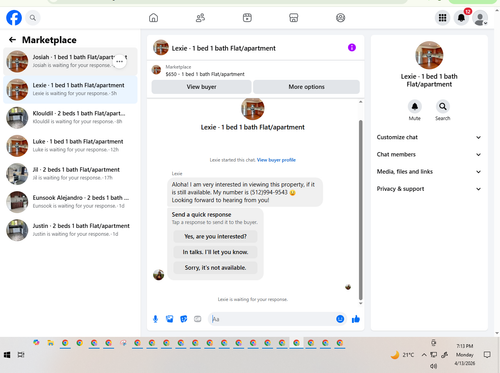The width and height of the screenshot is (500, 373).
Task: Click the listing thumbnail in chat header
Action: [161, 48]
